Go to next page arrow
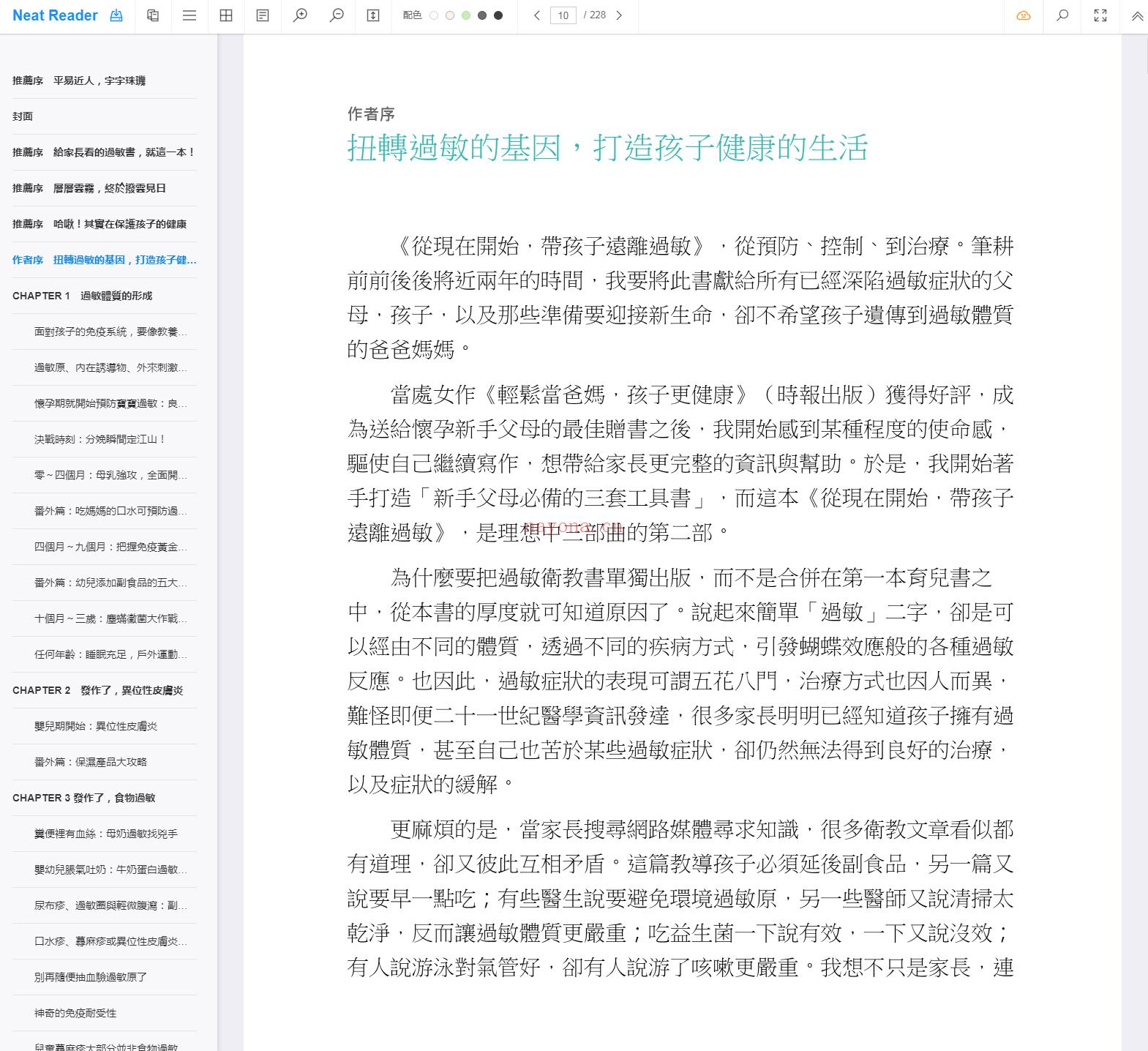This screenshot has width=1148, height=1051. [619, 15]
